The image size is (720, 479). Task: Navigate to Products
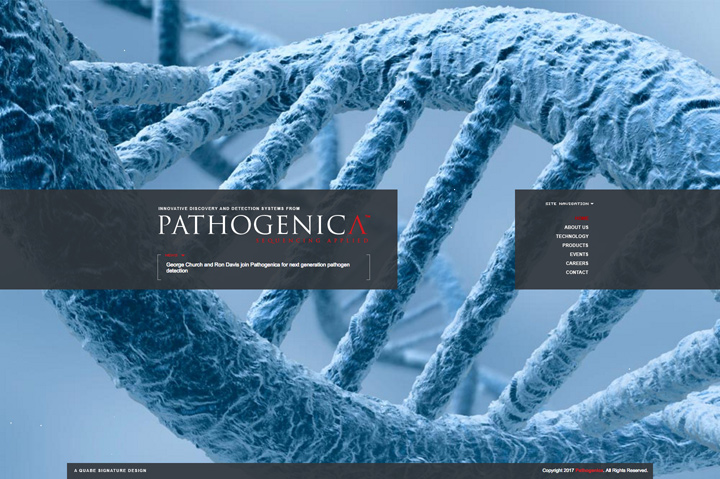pos(575,245)
